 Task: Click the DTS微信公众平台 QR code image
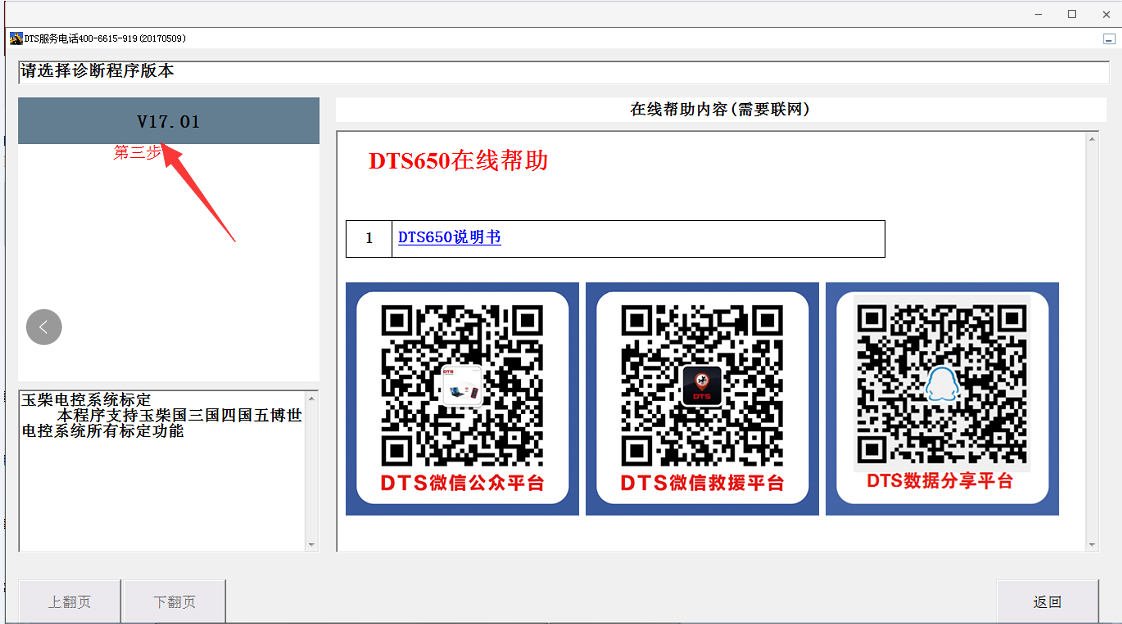pos(462,399)
